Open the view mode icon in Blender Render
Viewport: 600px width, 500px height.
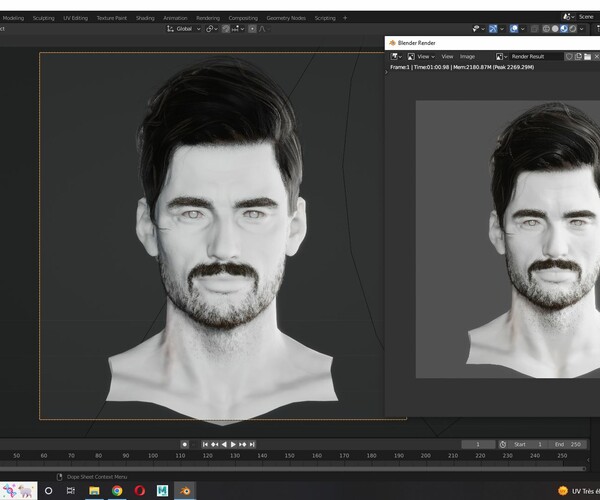point(411,57)
